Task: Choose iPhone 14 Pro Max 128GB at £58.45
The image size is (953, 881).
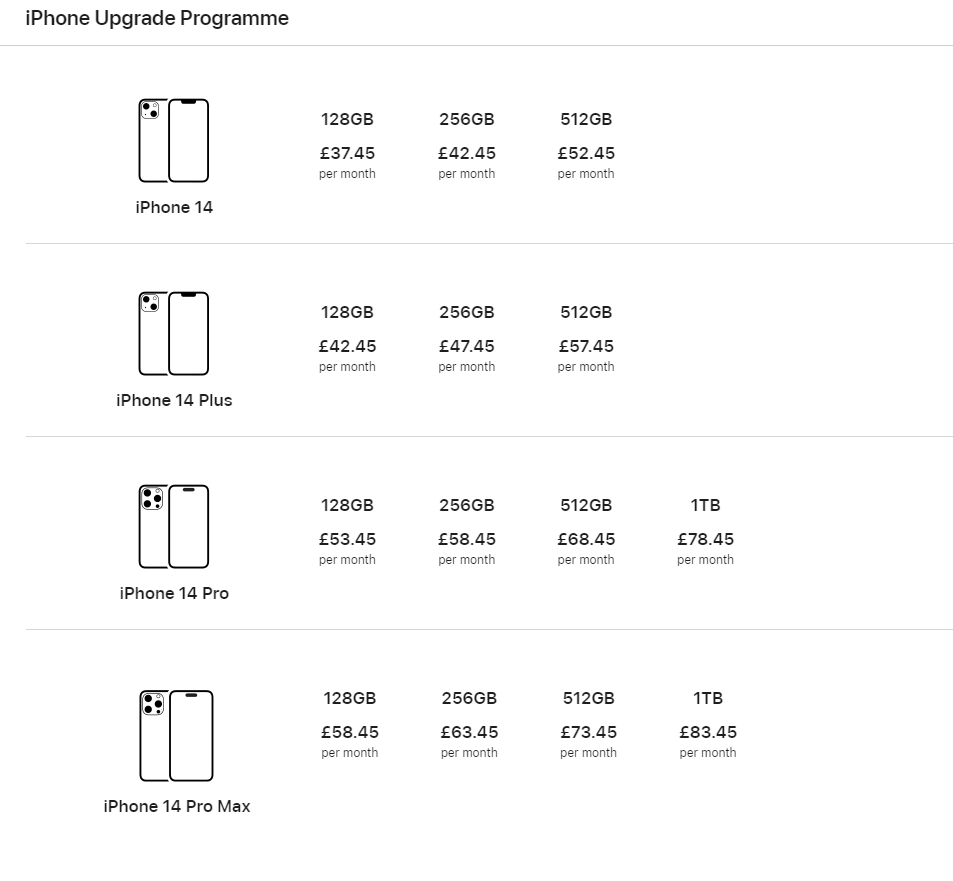Action: [x=349, y=725]
